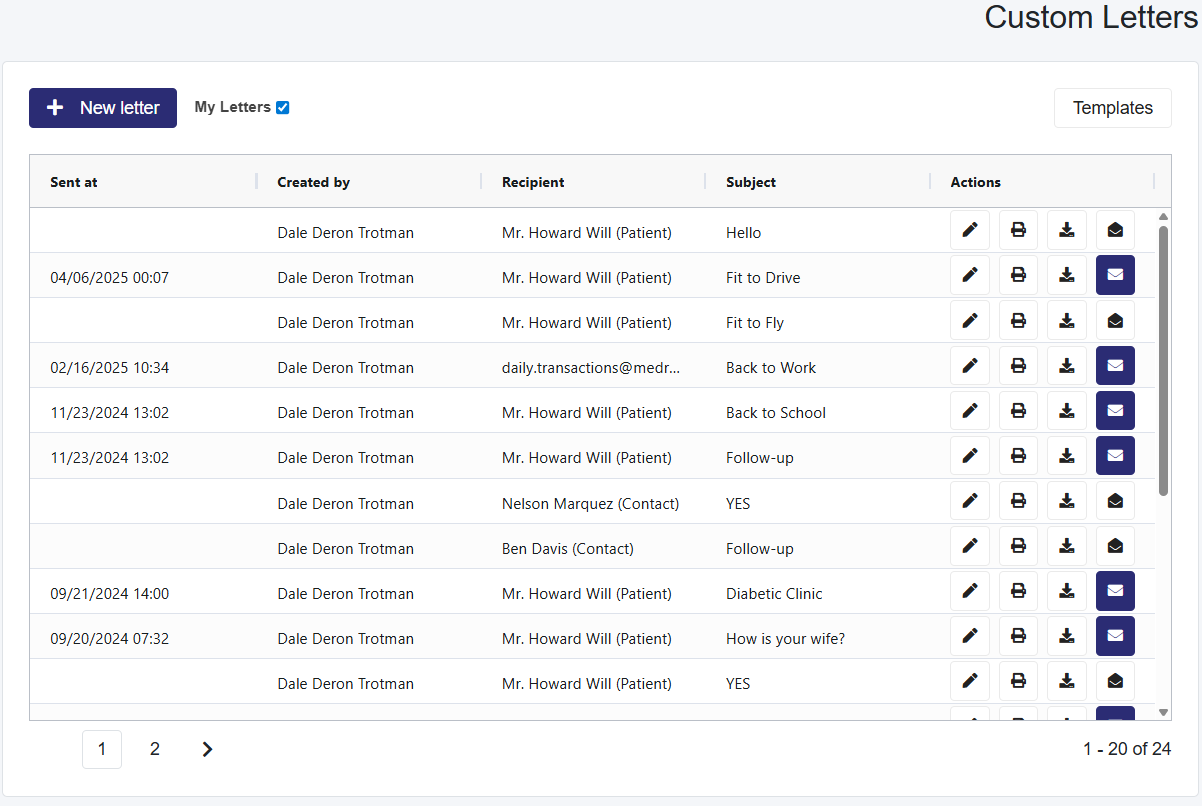Download the 'How is your wife?' letter
This screenshot has width=1202, height=806.
[1067, 636]
